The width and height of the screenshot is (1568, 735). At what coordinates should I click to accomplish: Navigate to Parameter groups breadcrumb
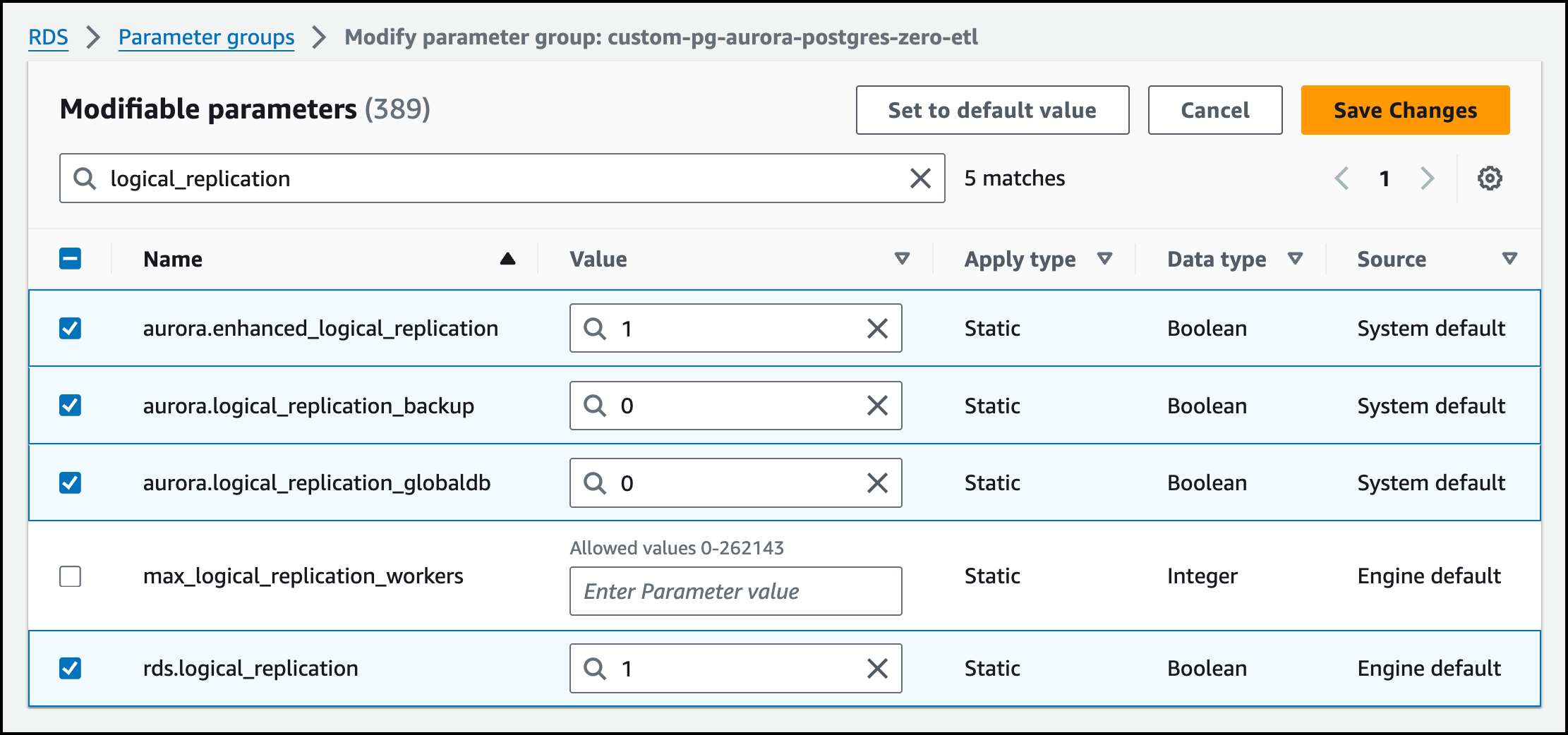coord(206,37)
